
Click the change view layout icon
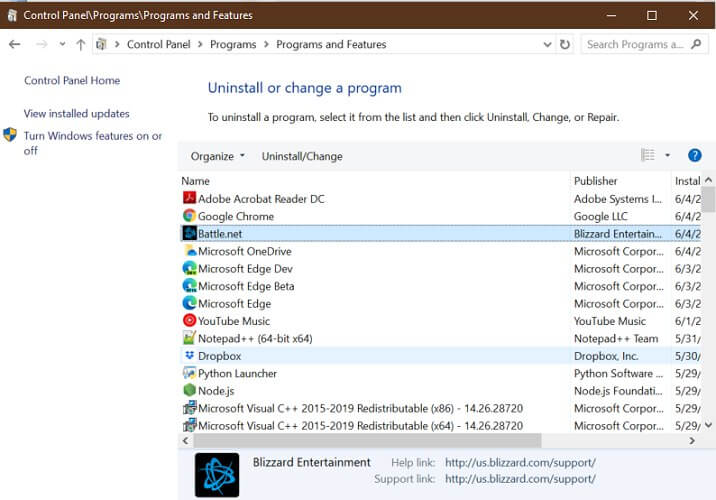click(x=648, y=156)
